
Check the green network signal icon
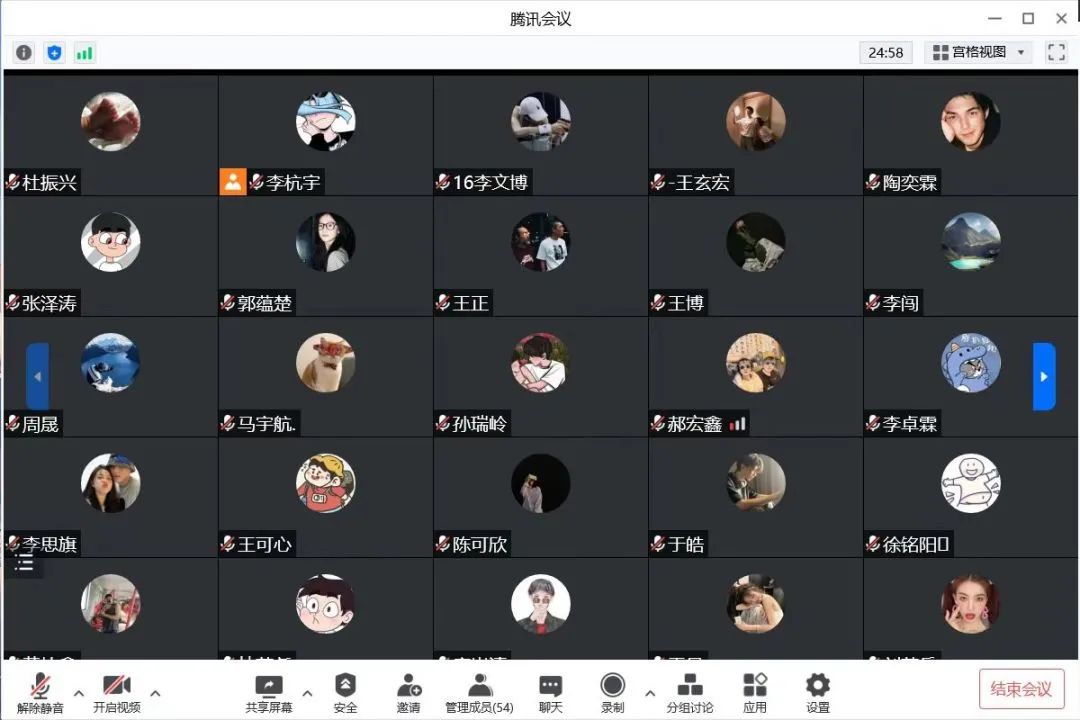(x=84, y=52)
